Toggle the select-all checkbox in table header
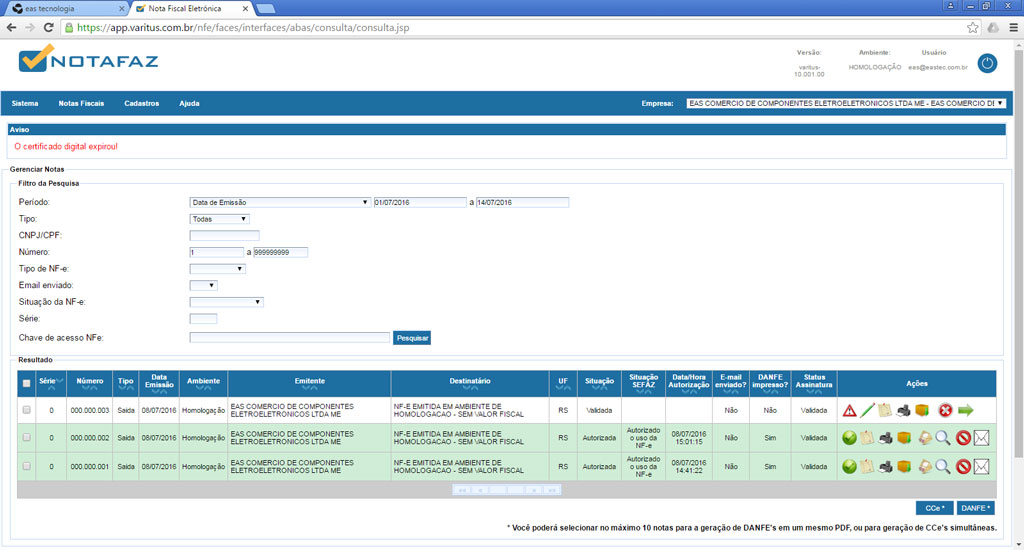 [x=27, y=383]
